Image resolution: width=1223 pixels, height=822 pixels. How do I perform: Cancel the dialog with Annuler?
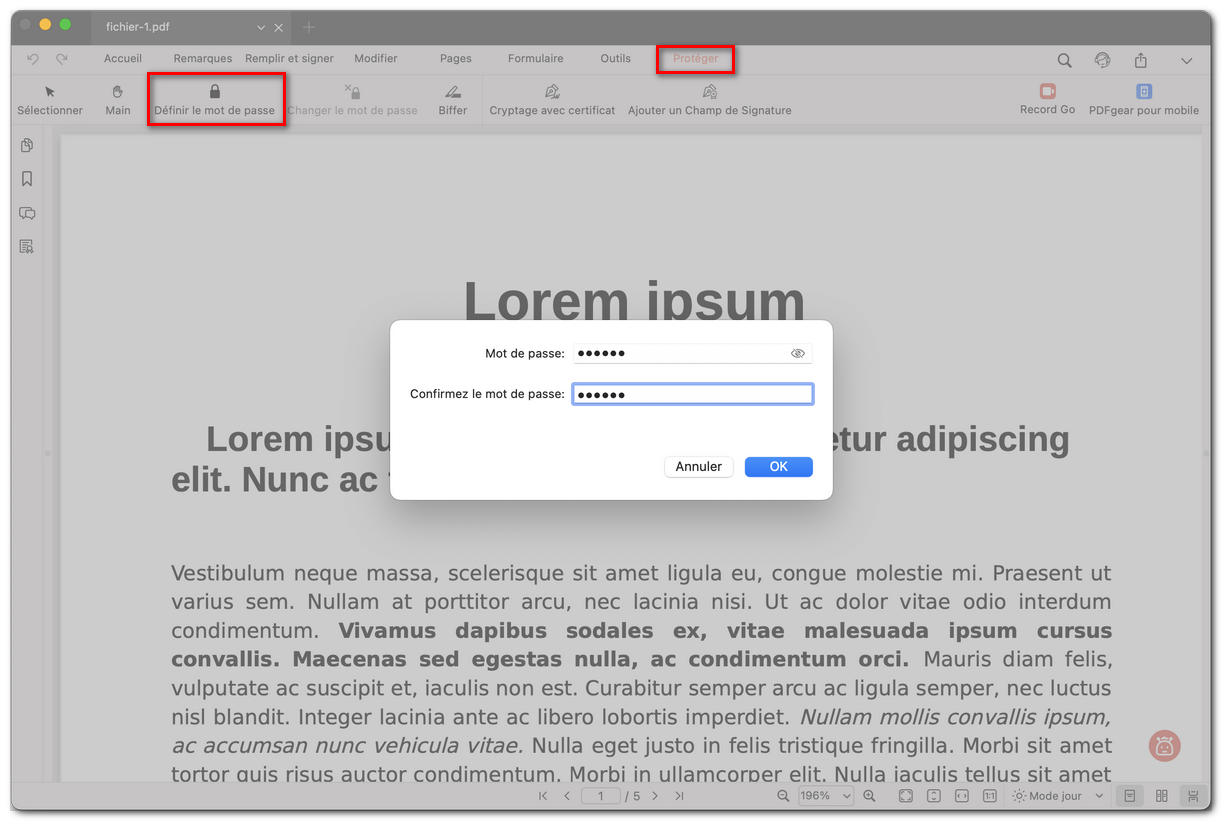(698, 466)
